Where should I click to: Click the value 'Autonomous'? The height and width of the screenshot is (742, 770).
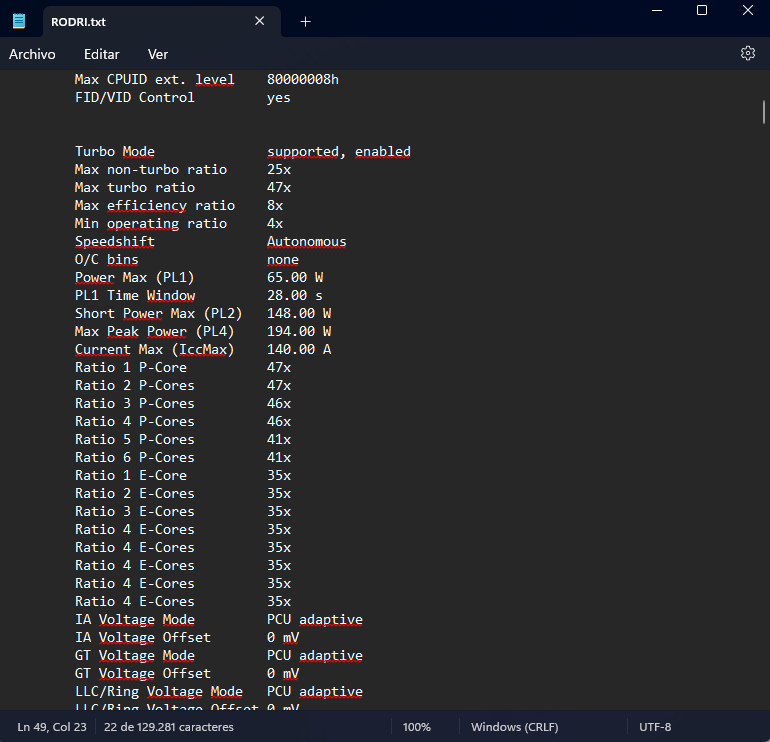click(306, 242)
